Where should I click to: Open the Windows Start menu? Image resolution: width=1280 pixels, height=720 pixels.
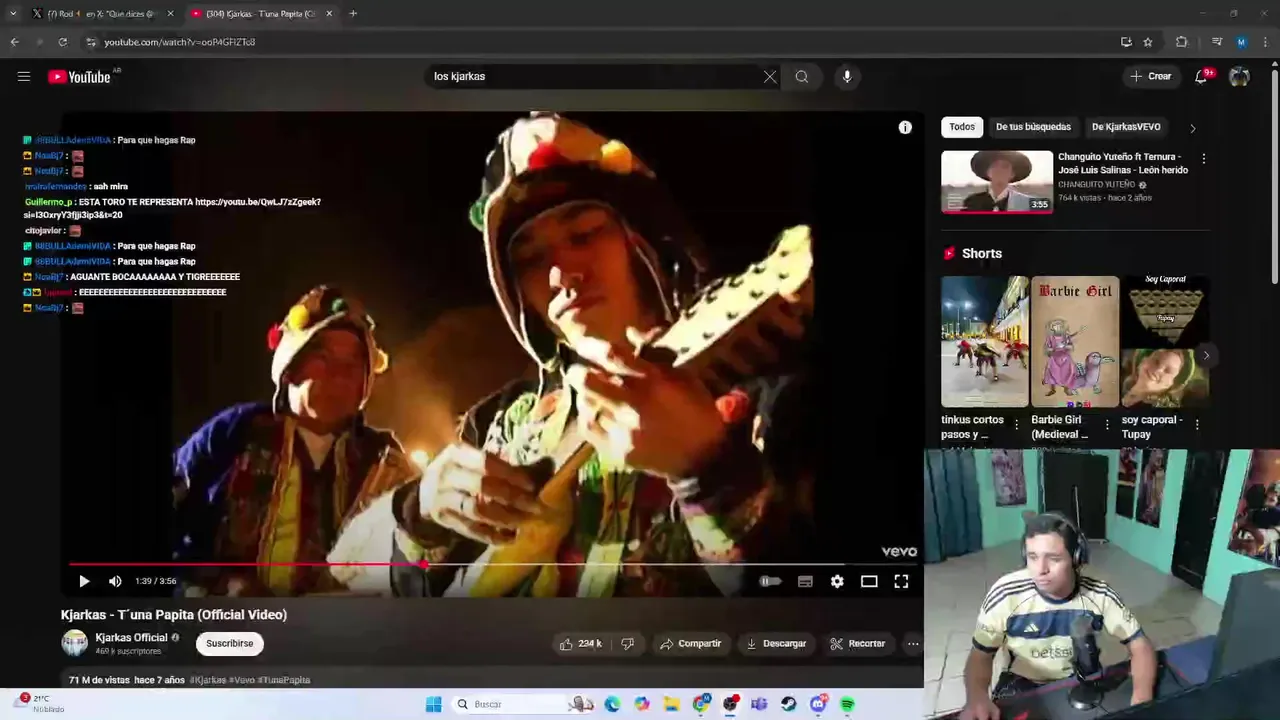point(433,704)
